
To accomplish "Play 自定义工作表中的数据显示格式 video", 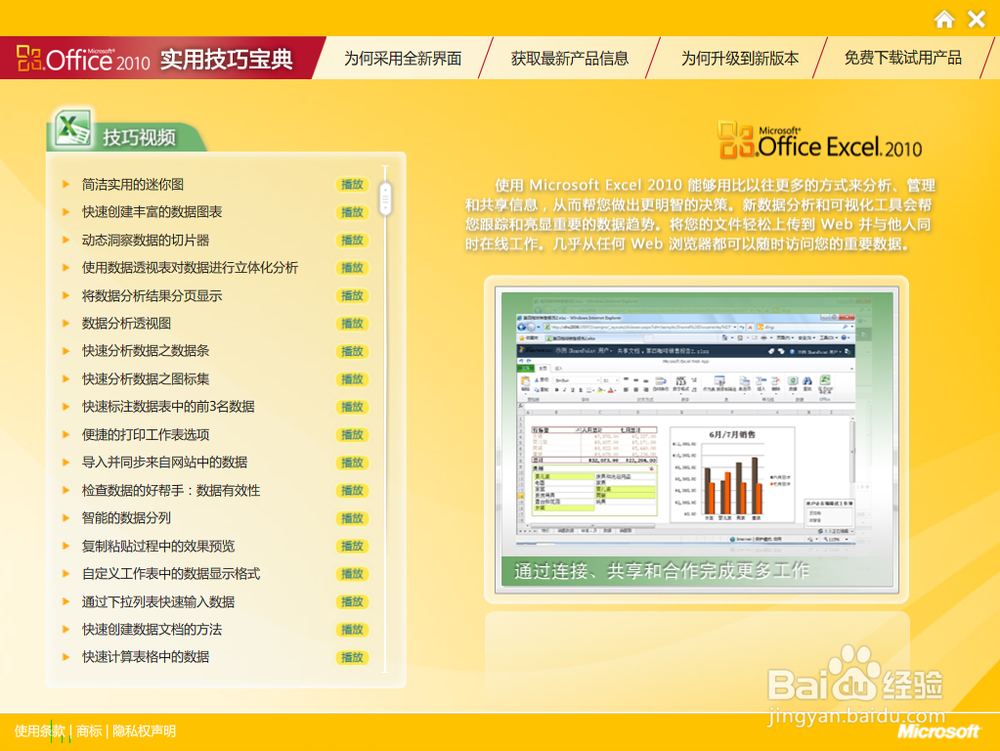I will pyautogui.click(x=352, y=574).
